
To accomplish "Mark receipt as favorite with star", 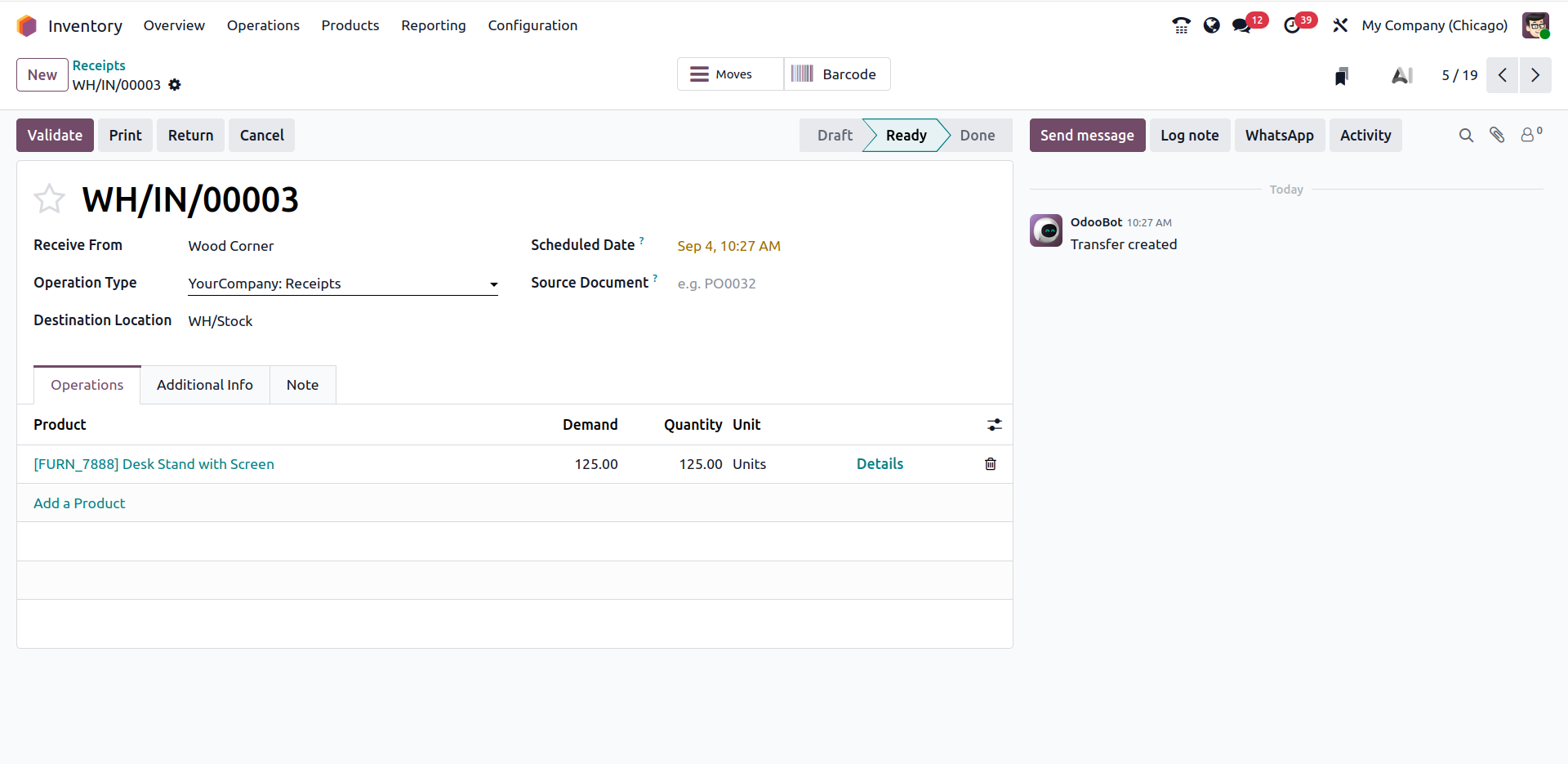I will click(x=49, y=199).
